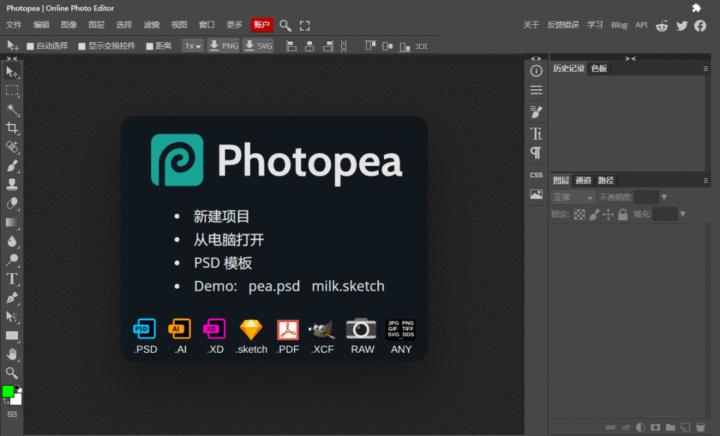Click the red 账户 button

point(262,24)
